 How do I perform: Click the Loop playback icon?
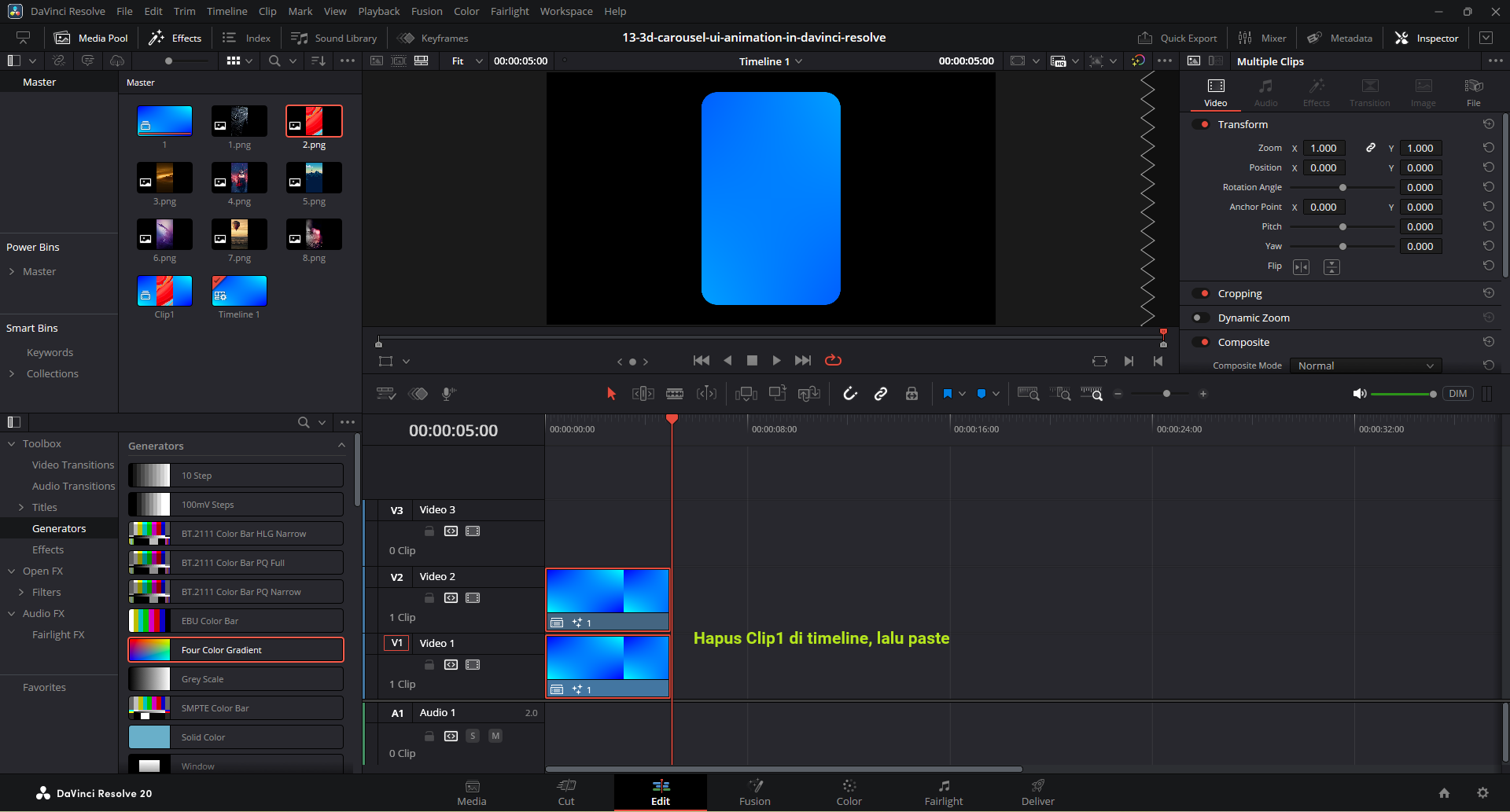coord(833,360)
